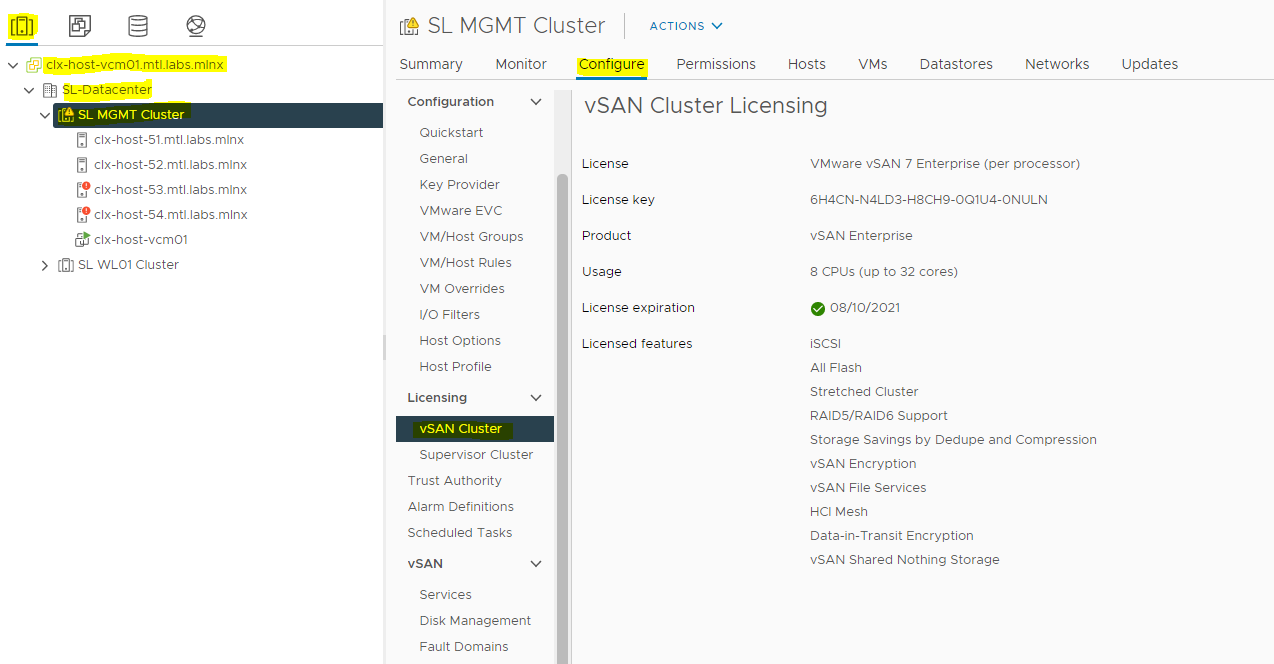Select vSAN Cluster under Licensing
Screen dimensions: 1274x664
coord(474,429)
